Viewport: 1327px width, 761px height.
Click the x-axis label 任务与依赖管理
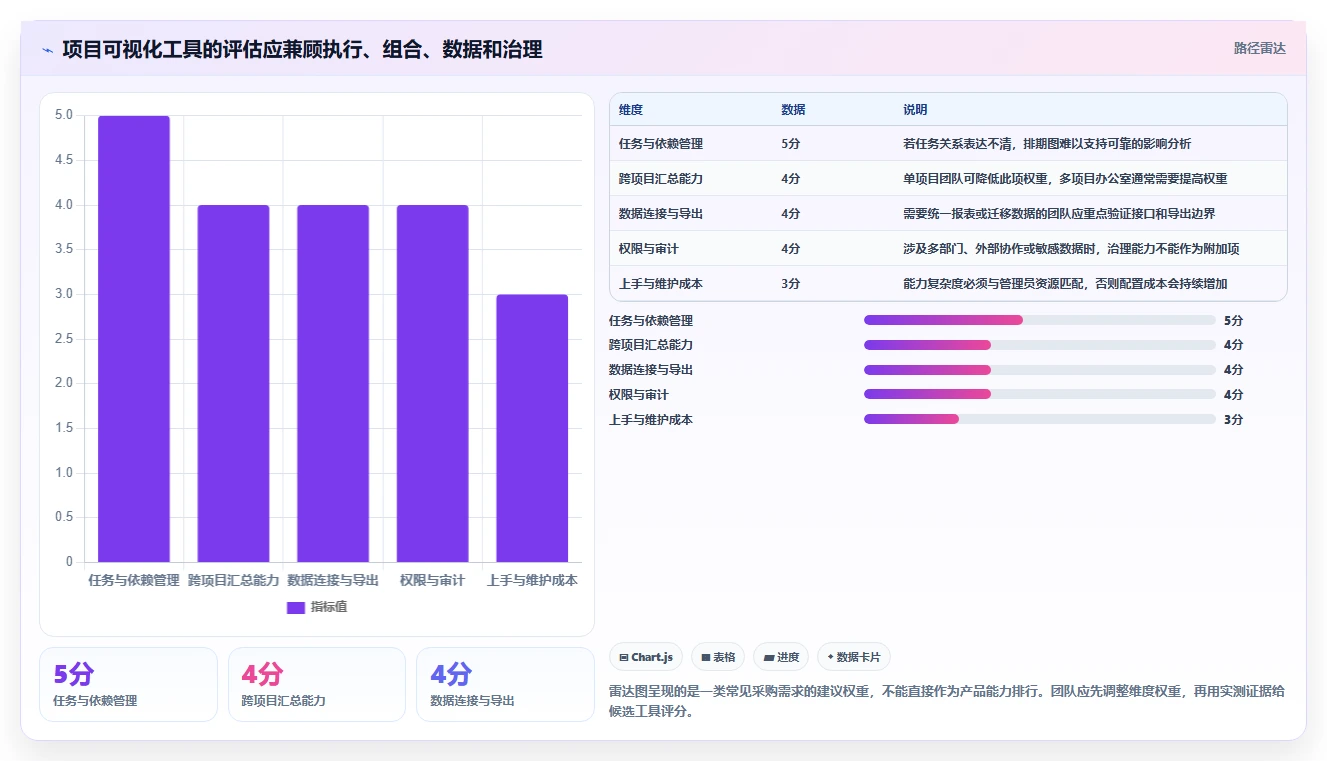[134, 580]
